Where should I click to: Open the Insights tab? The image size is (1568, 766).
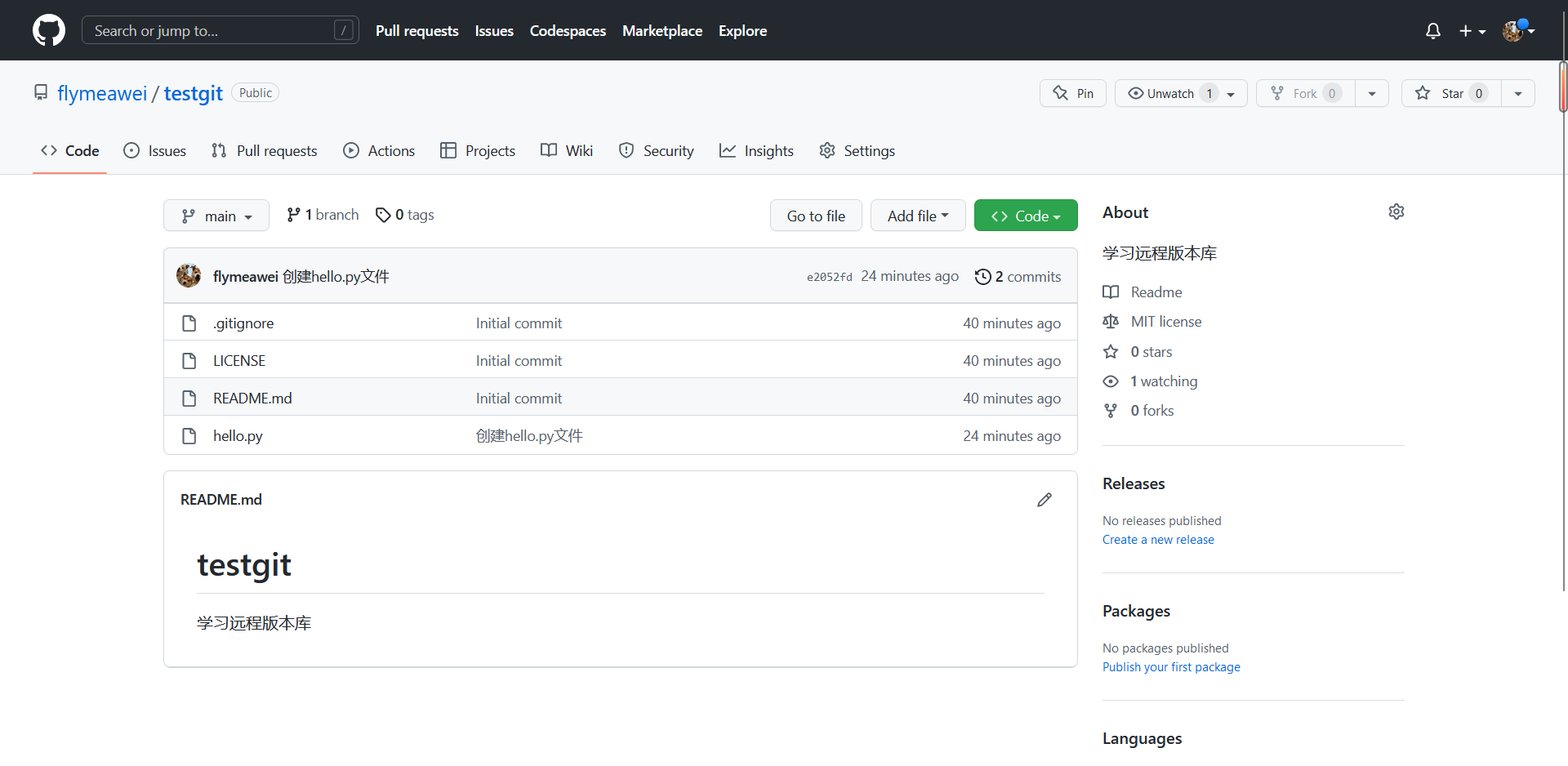(x=756, y=150)
